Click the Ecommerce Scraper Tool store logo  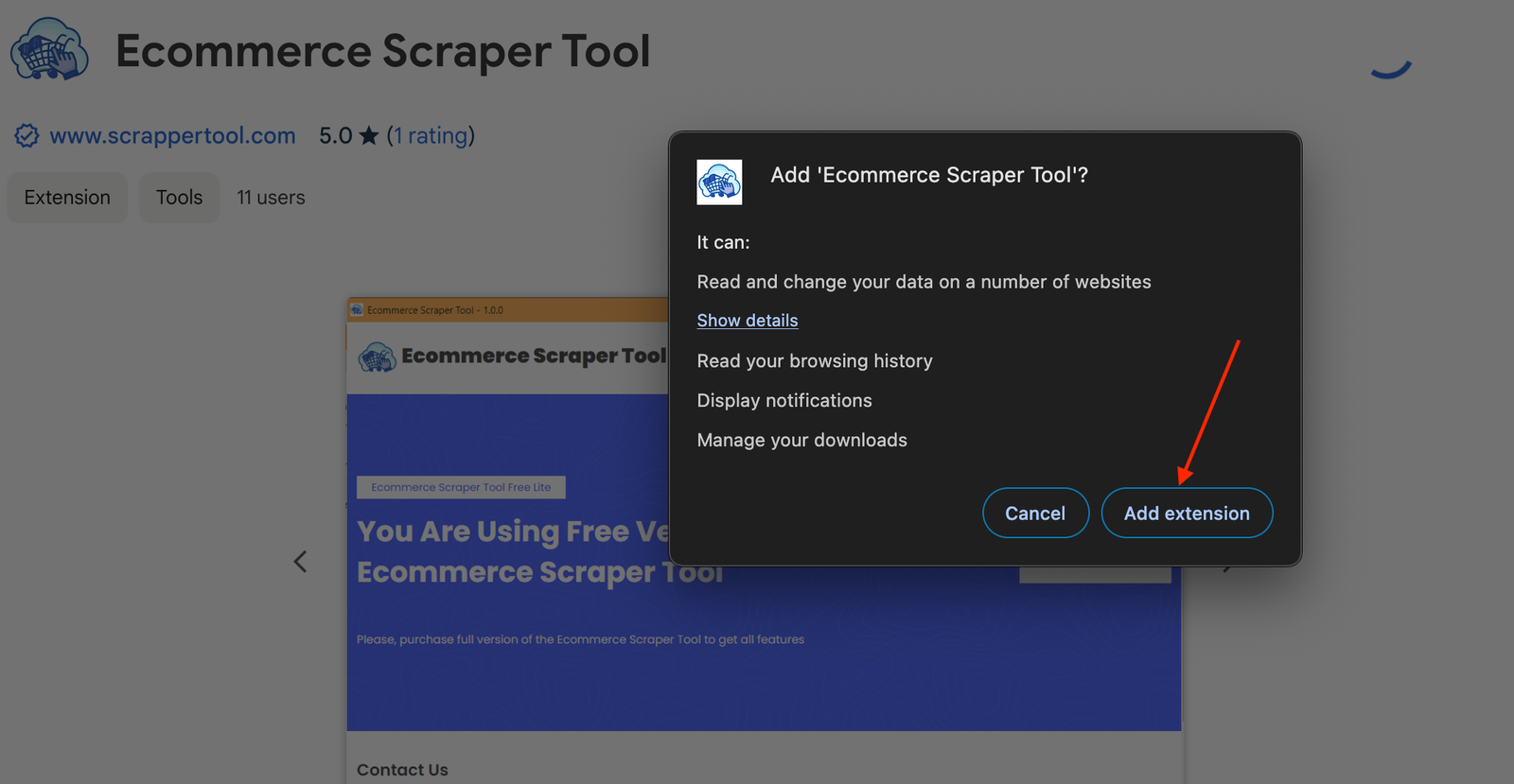tap(49, 50)
